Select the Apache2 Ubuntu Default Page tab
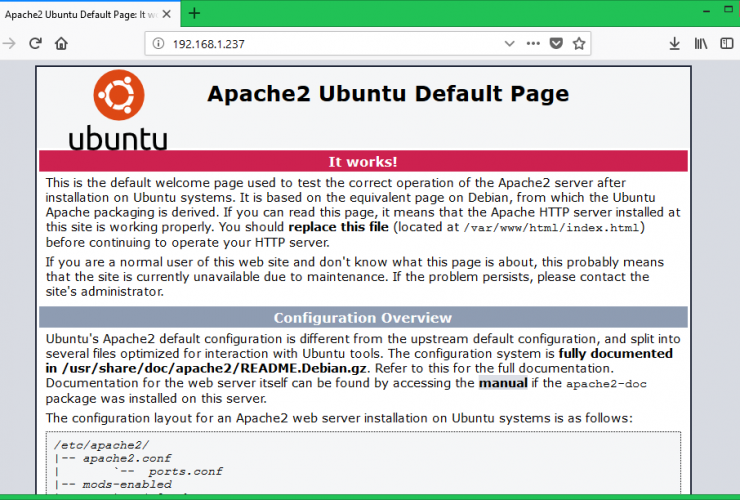 tap(80, 13)
